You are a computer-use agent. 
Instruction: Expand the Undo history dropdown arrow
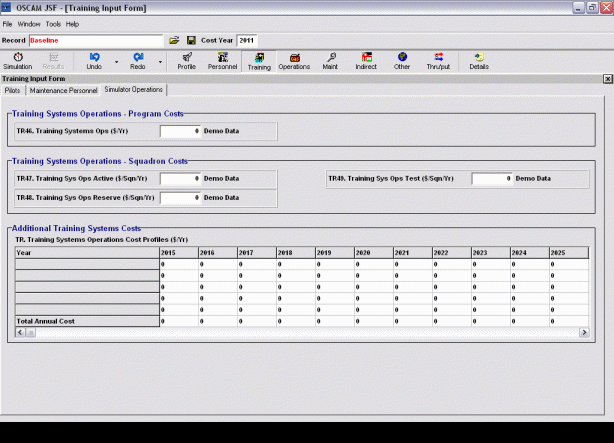(116, 62)
